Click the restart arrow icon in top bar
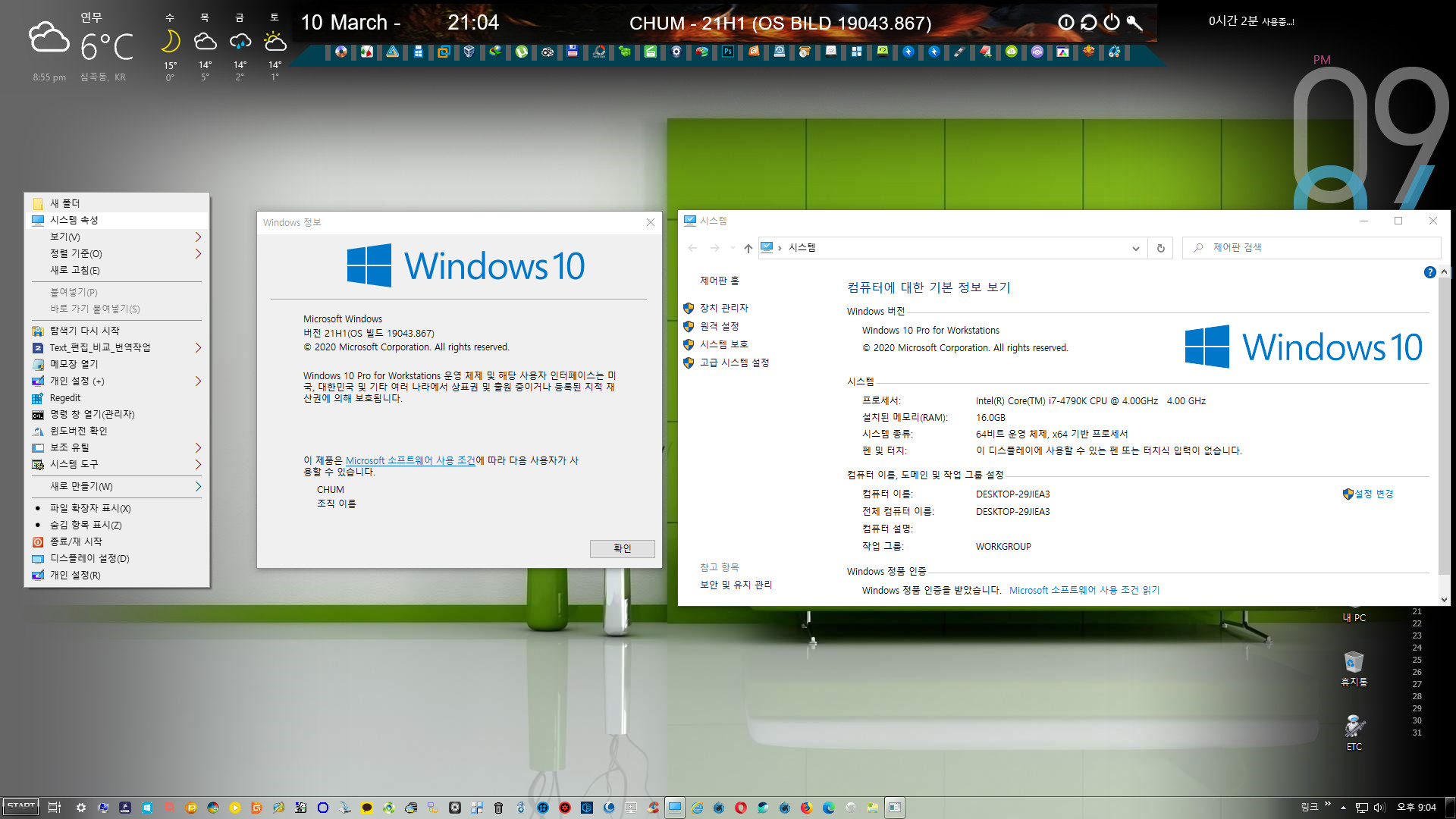Screen dimensions: 1456x819 (x=1088, y=22)
